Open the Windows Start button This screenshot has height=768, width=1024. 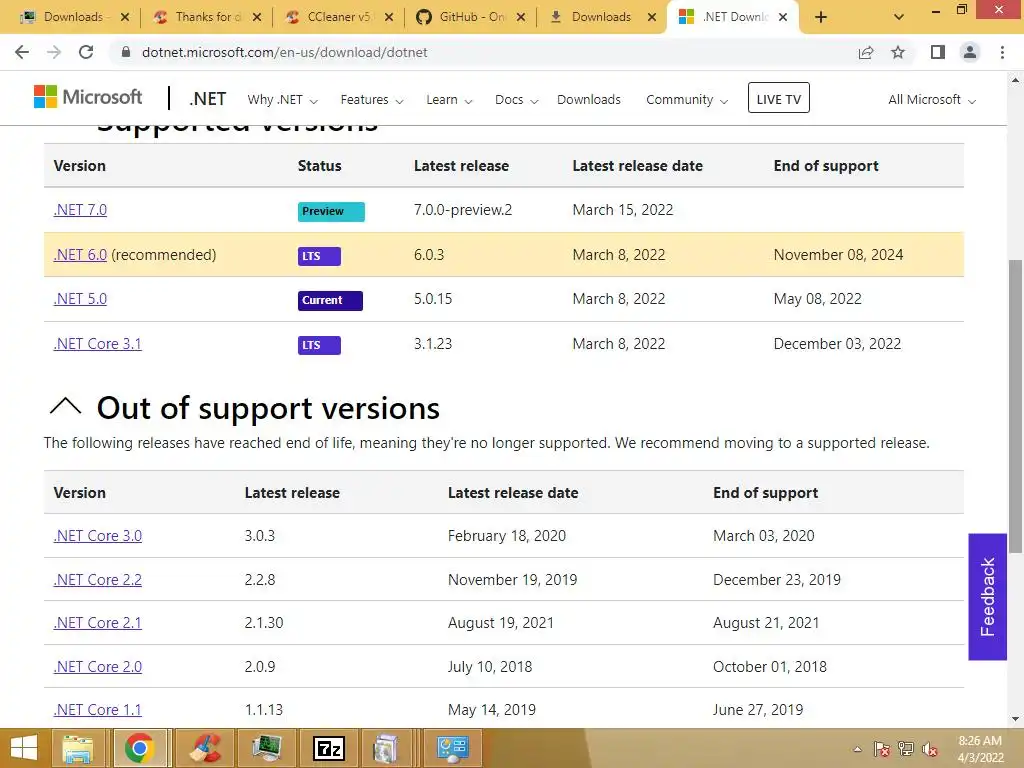coord(24,748)
